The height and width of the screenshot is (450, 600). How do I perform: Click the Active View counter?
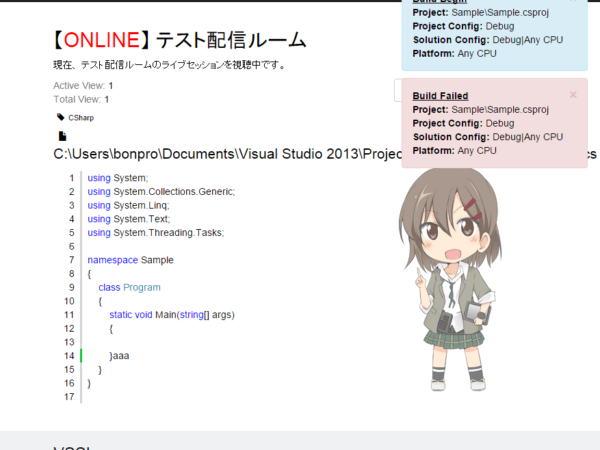click(x=83, y=86)
